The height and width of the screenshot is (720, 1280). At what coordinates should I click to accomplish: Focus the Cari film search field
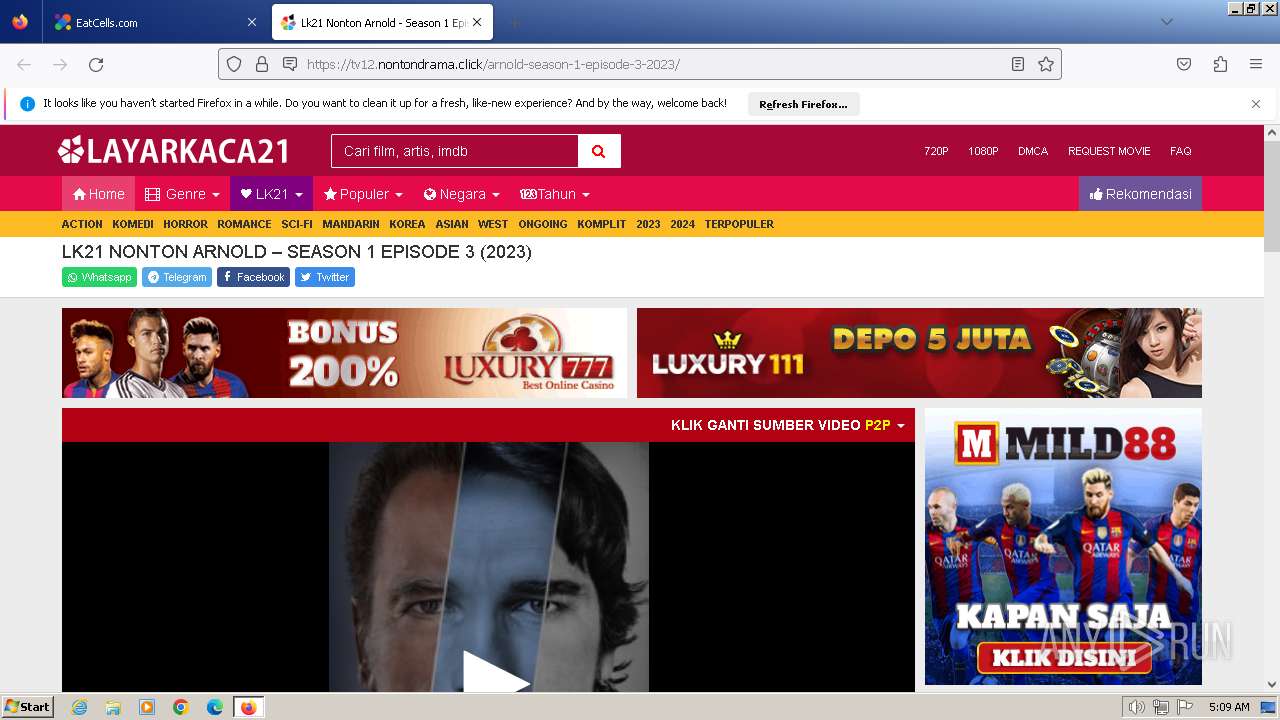(x=455, y=151)
